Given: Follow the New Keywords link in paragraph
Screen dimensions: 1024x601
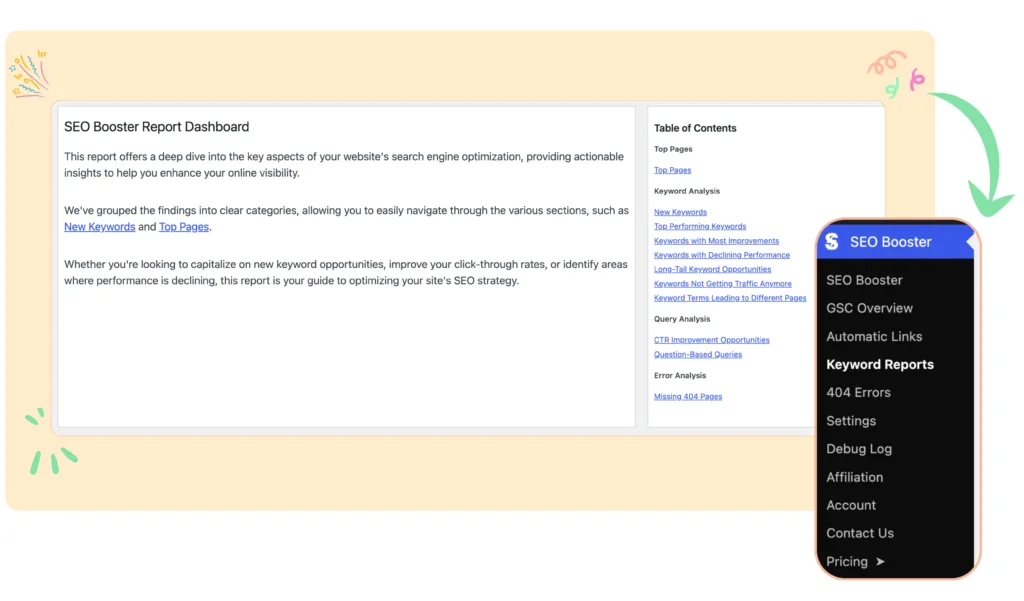Looking at the screenshot, I should tap(99, 227).
